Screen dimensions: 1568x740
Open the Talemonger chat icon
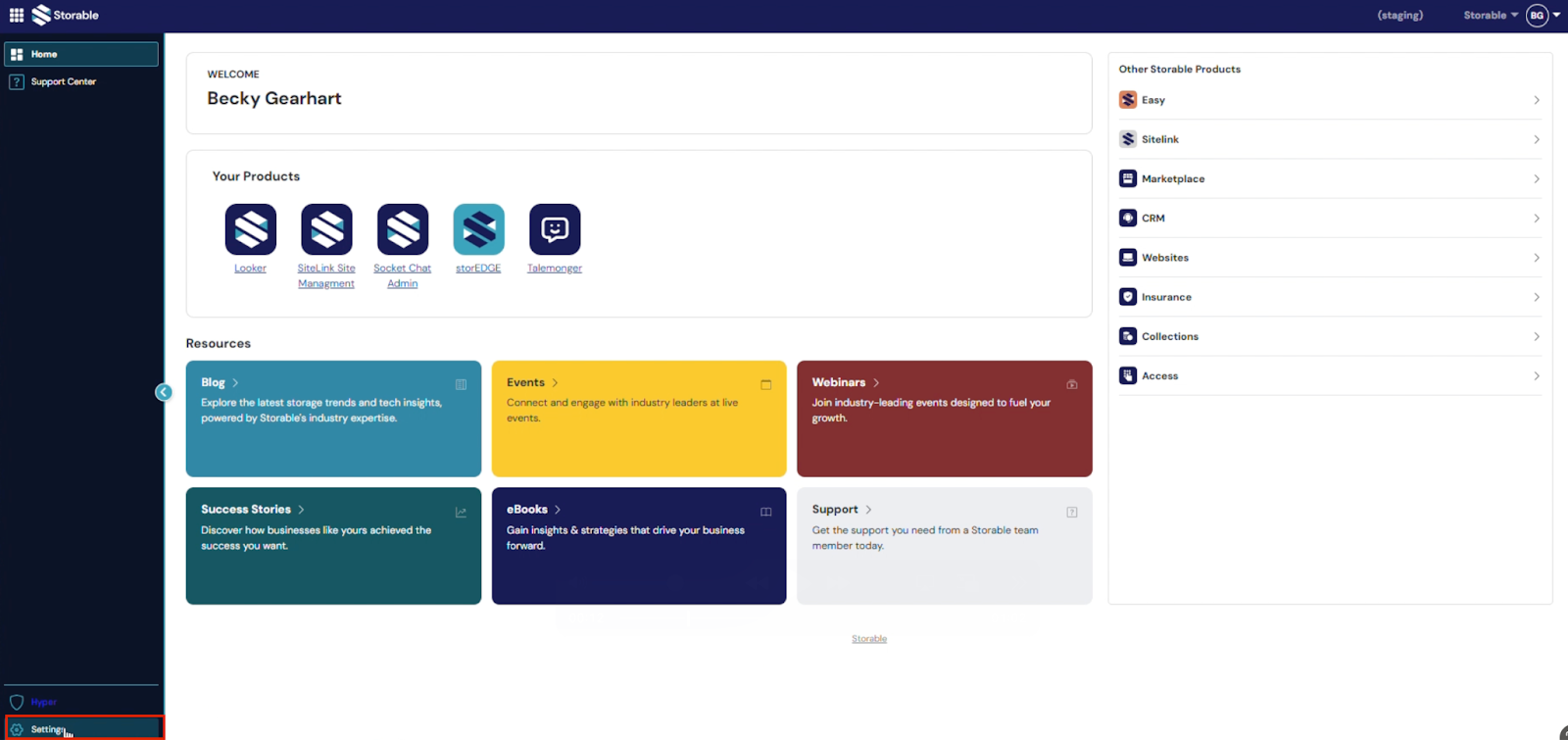click(555, 229)
